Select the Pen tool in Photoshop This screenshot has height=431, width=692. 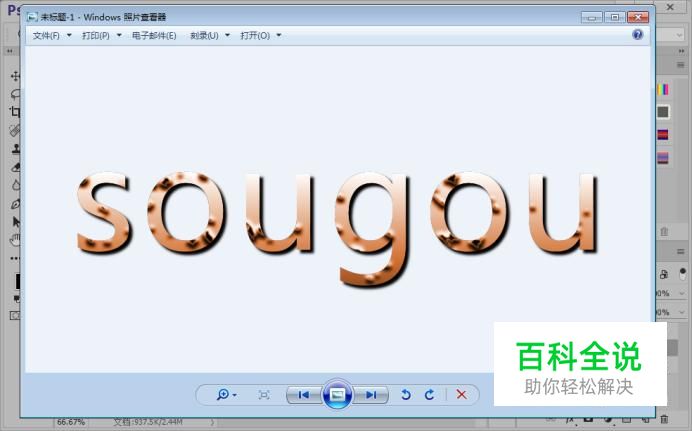[x=16, y=203]
